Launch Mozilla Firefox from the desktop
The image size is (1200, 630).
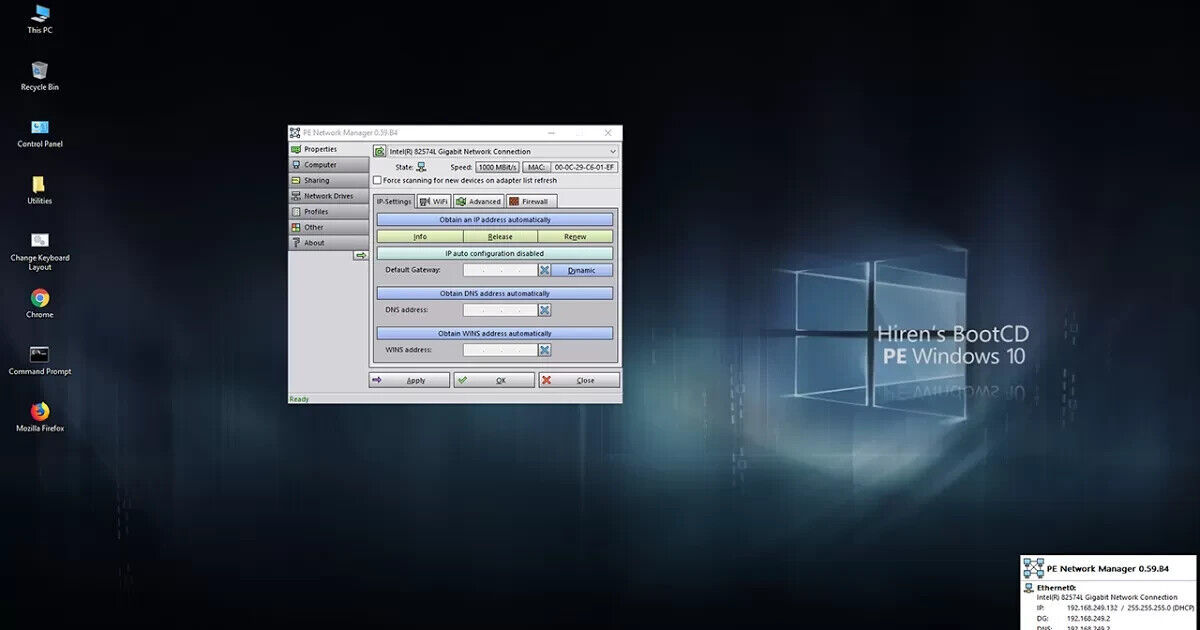coord(40,418)
